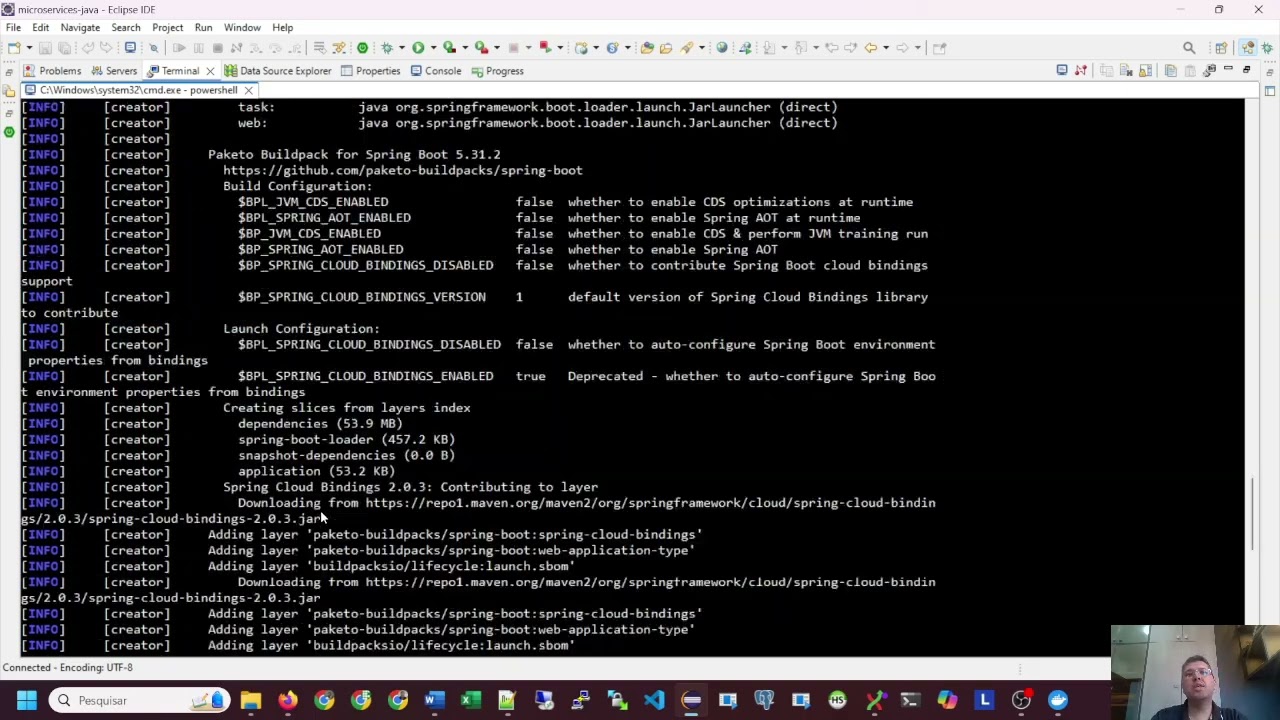1280x720 pixels.
Task: Click the Connected - Encoding: UTF-8 status text
Action: point(67,667)
